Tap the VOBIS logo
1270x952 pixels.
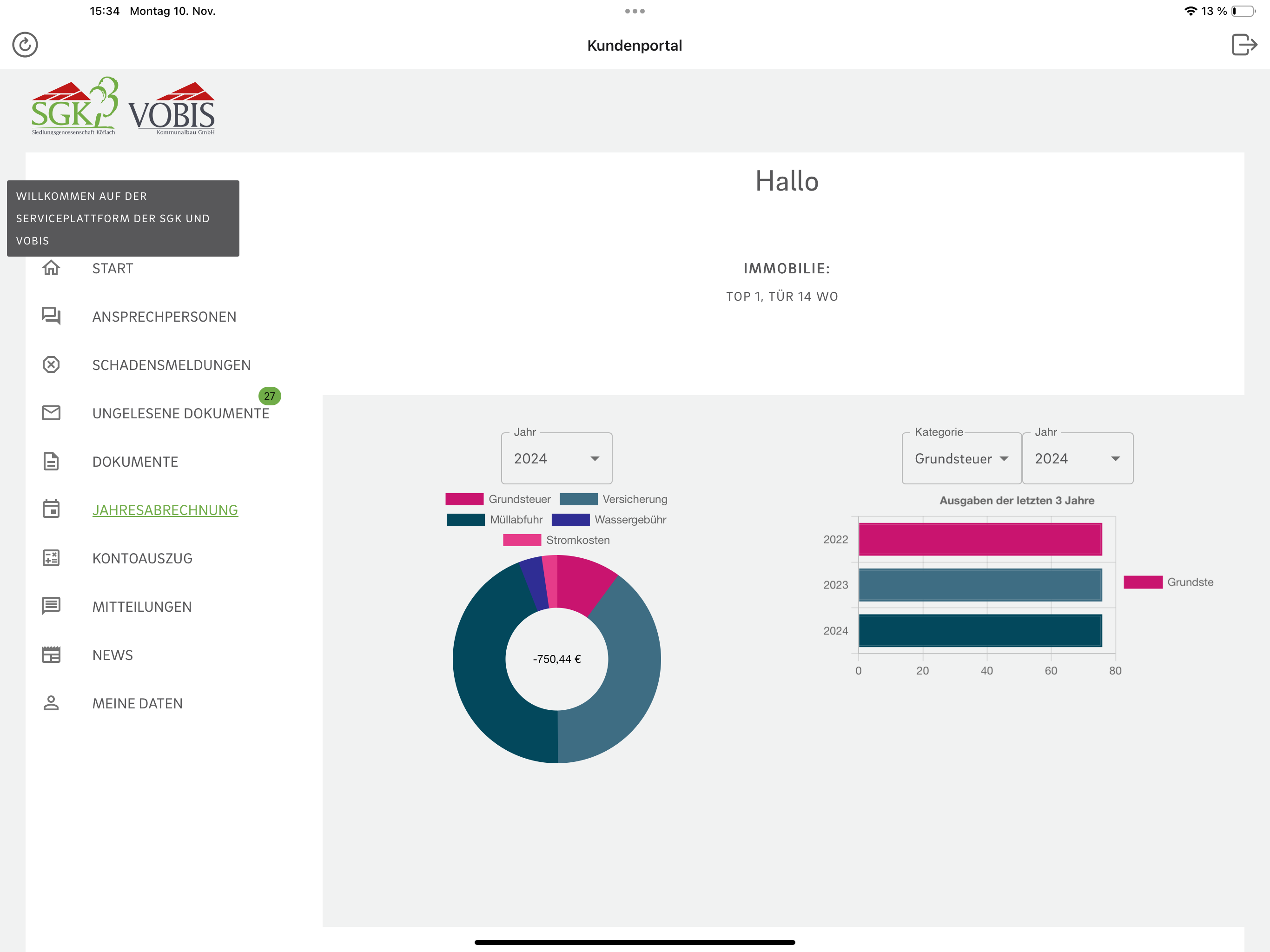pyautogui.click(x=172, y=108)
